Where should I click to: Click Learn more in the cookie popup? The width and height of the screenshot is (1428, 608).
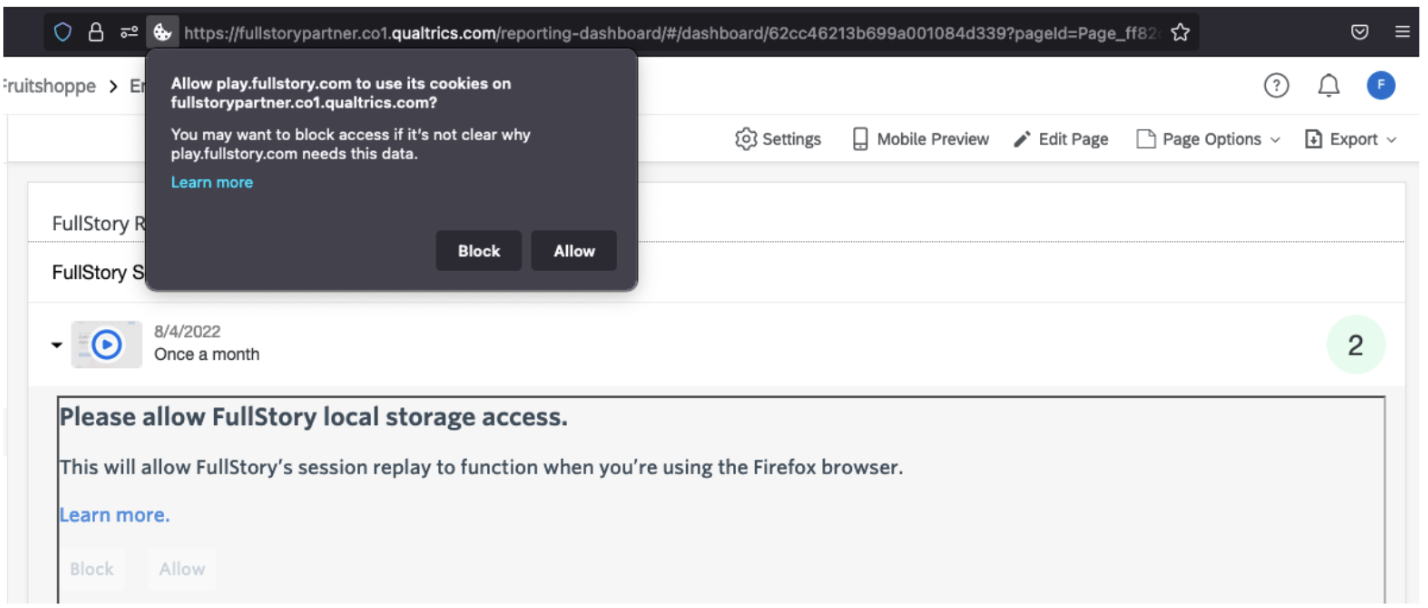(211, 182)
